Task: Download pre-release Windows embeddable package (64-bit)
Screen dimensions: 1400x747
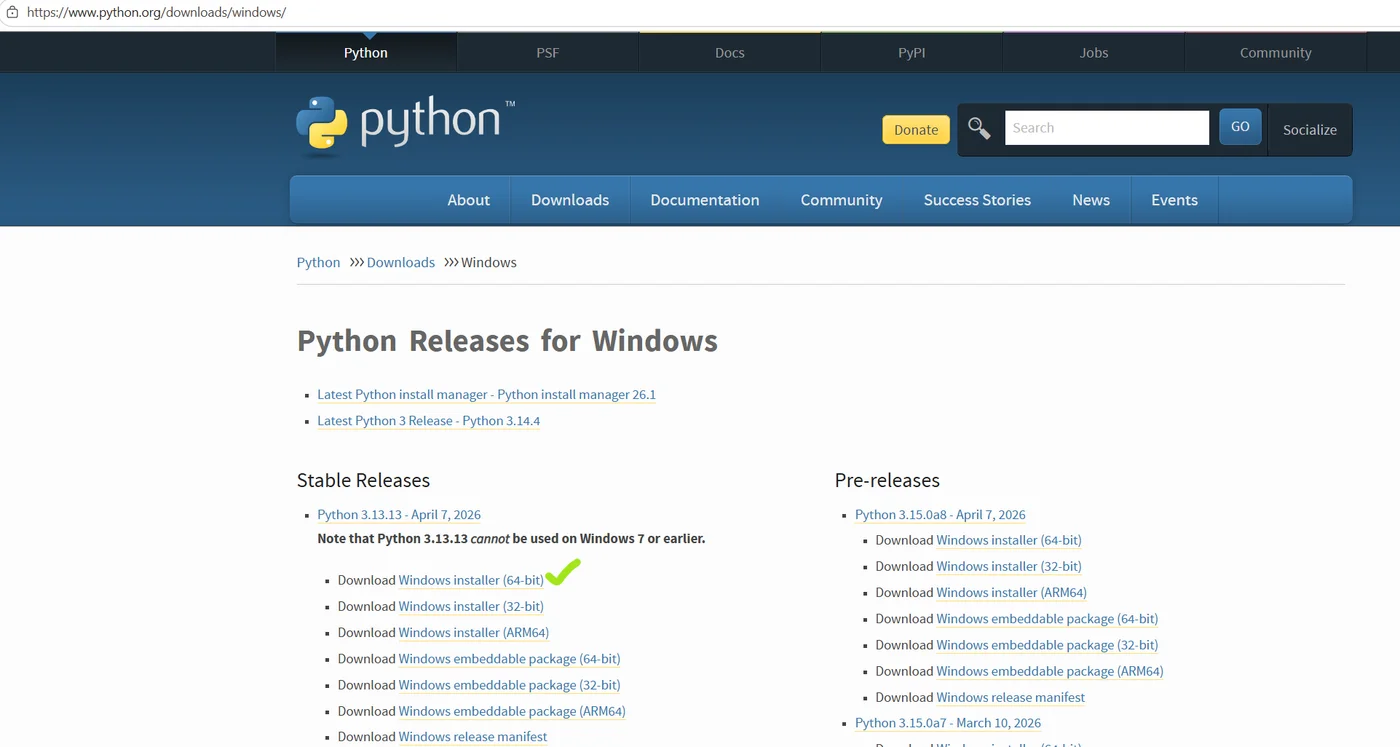Action: coord(1047,619)
